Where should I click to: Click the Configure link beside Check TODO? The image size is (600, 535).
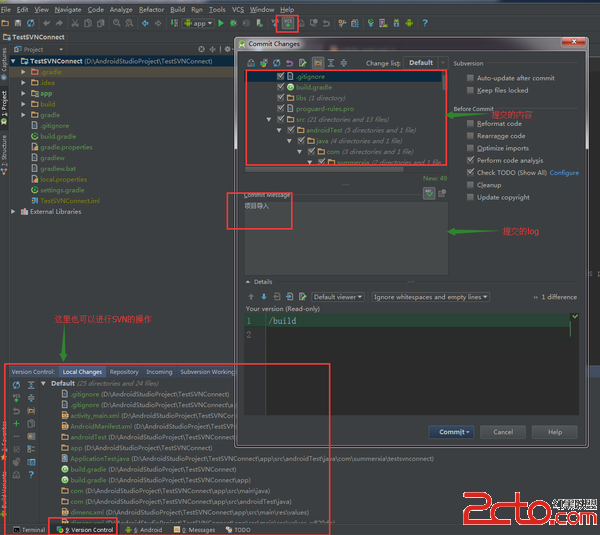coord(564,172)
